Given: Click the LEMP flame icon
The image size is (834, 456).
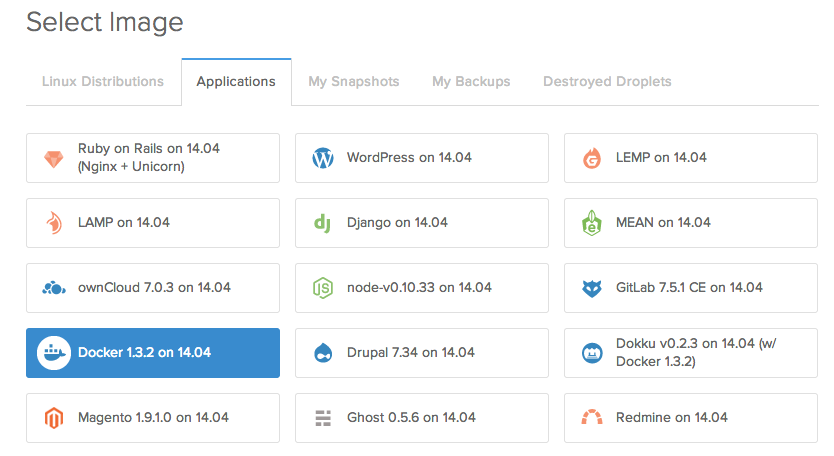Looking at the screenshot, I should [x=592, y=158].
